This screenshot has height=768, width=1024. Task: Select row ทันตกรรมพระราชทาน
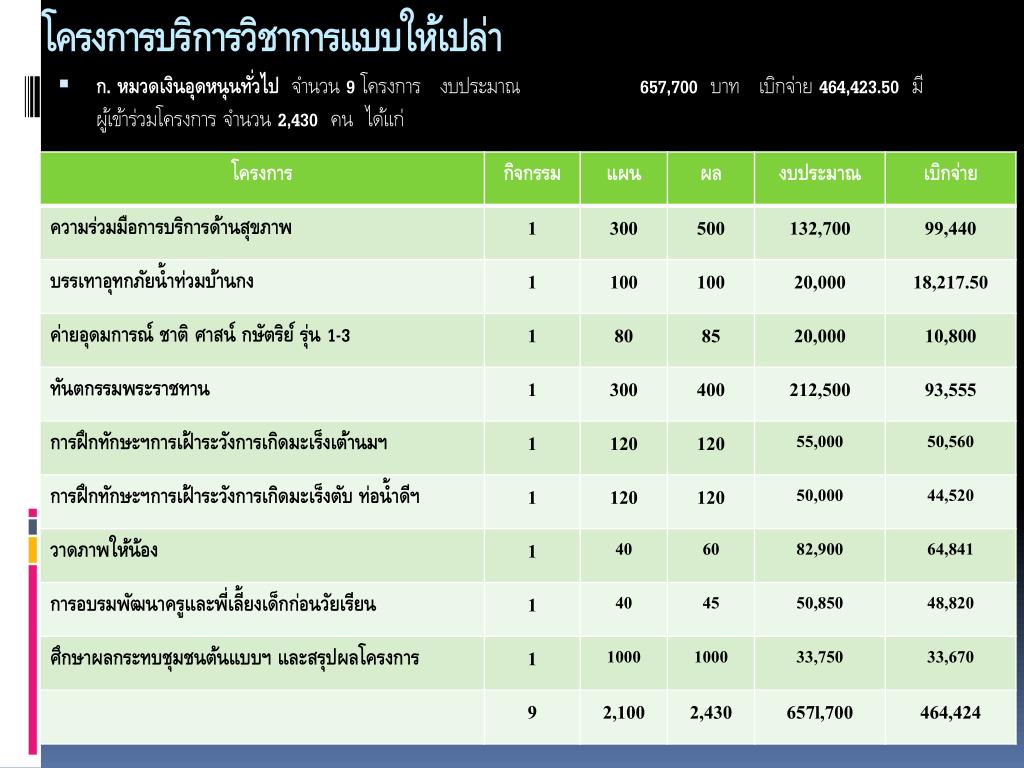pyautogui.click(x=528, y=394)
